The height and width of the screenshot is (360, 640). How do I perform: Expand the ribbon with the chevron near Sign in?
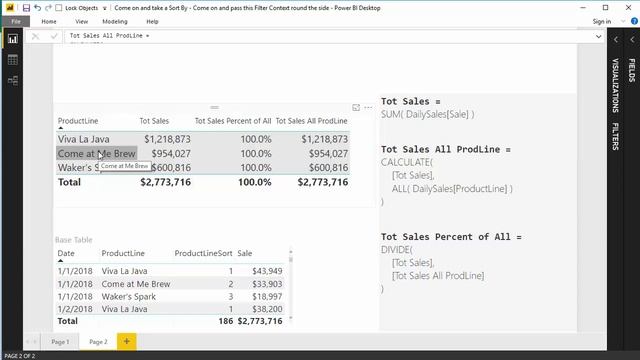point(623,21)
